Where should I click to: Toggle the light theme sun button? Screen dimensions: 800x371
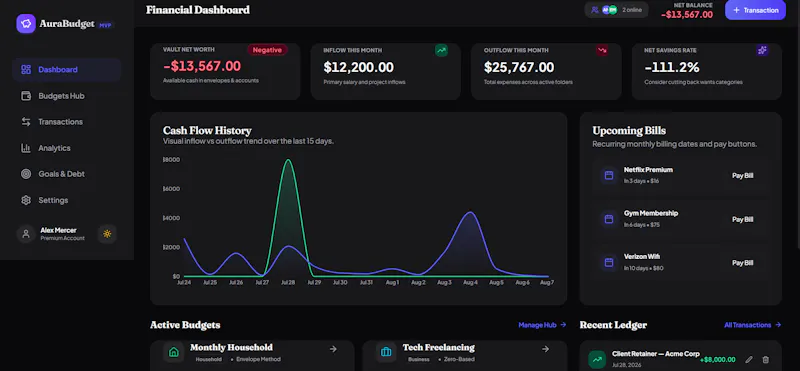click(x=107, y=234)
